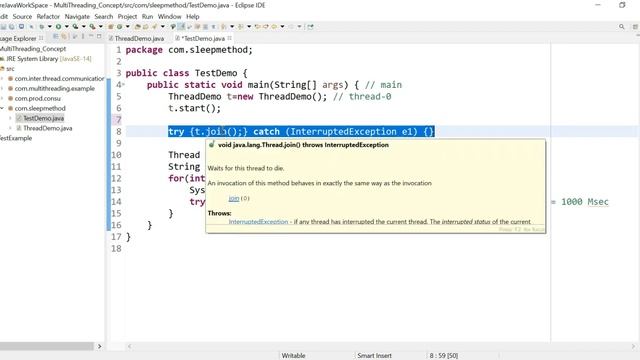640x360 pixels.
Task: Click the Open Perspective icon at the toolbar's right end
Action: click(636, 27)
